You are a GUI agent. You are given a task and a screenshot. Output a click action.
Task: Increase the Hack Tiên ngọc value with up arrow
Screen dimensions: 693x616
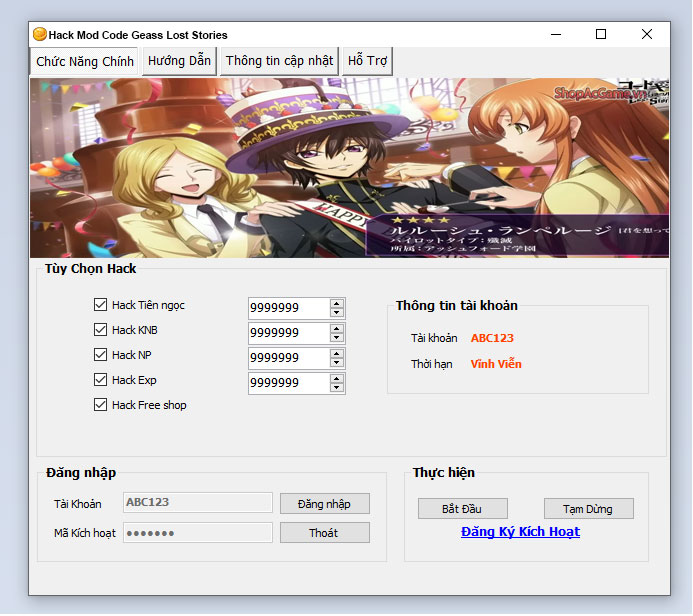coord(337,304)
